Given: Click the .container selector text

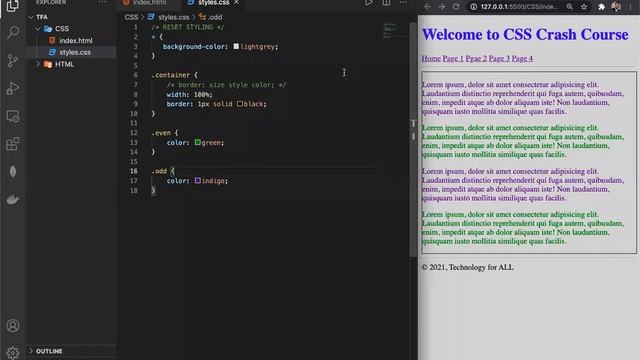Looking at the screenshot, I should (171, 75).
